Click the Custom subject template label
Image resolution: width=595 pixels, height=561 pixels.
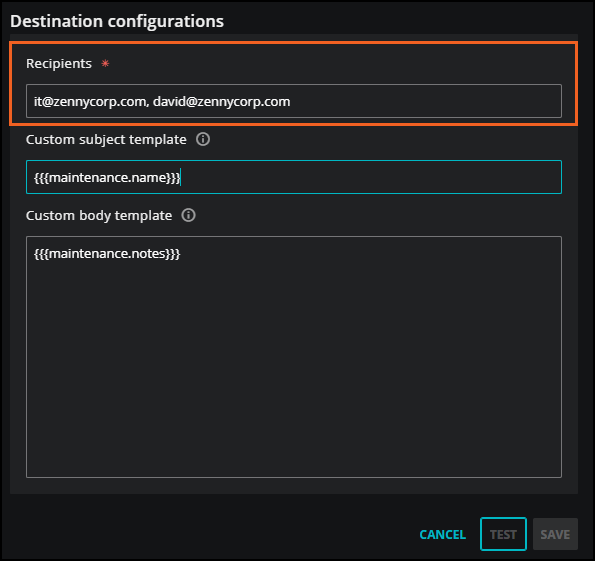click(106, 140)
